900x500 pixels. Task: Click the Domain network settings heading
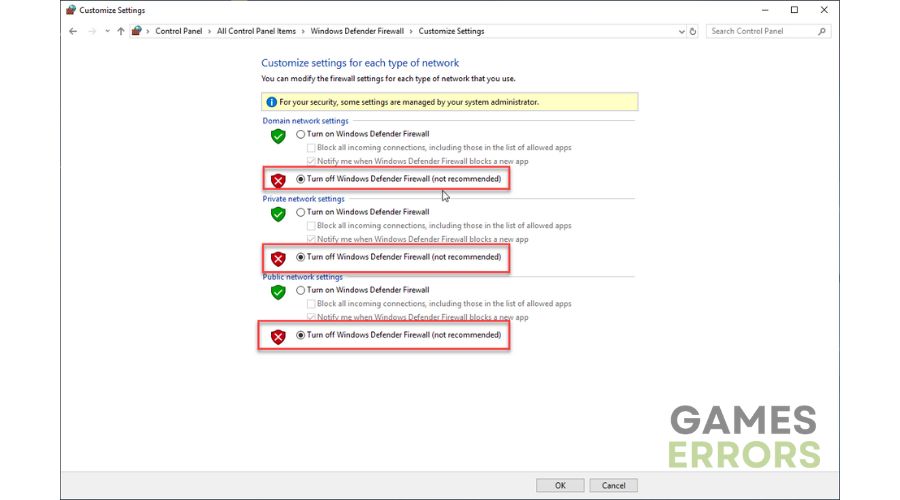coord(305,121)
